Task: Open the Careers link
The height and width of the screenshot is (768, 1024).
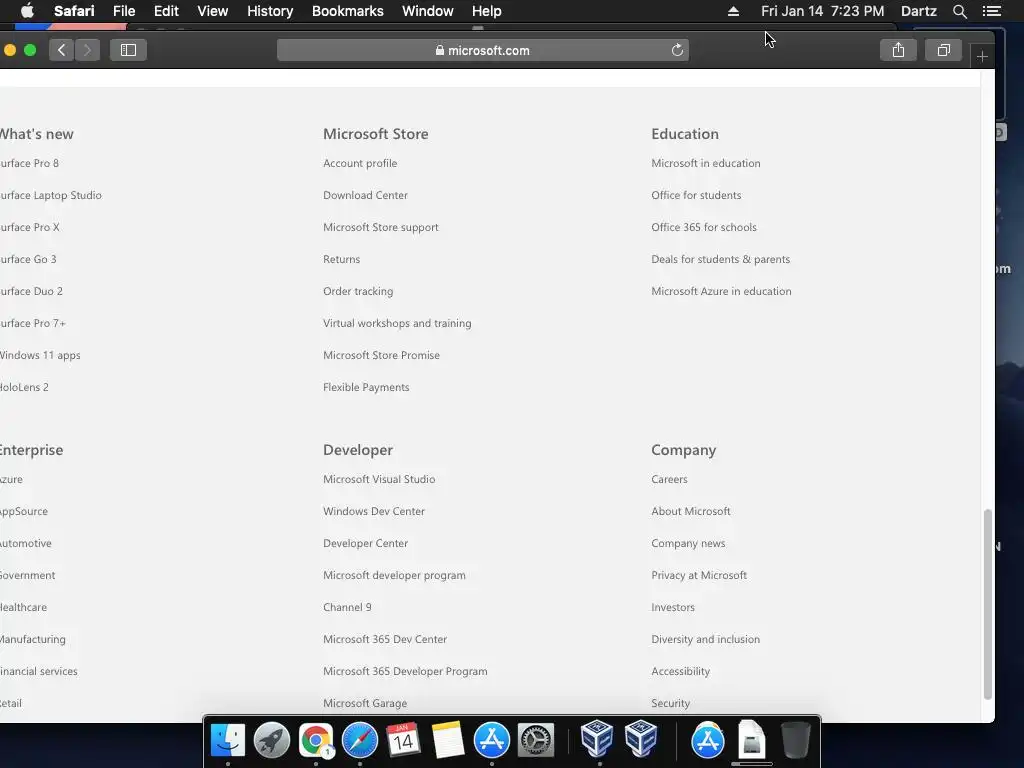Action: pos(669,479)
